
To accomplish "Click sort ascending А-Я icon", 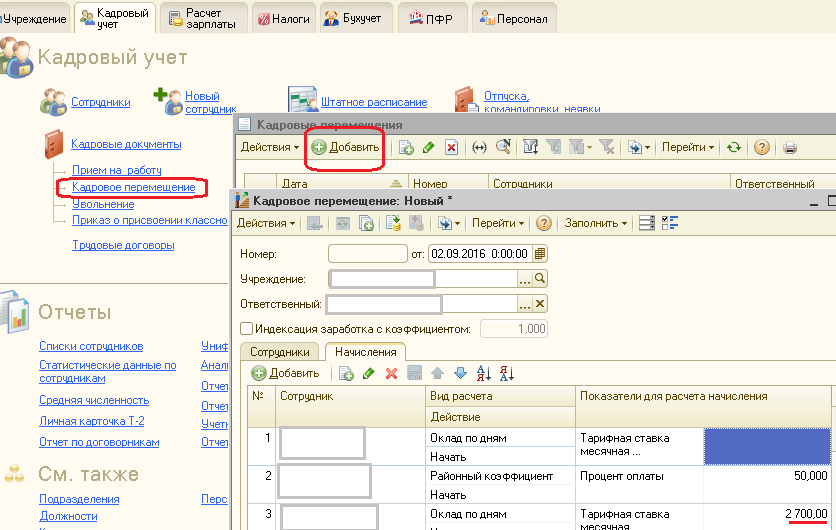I will 484,373.
